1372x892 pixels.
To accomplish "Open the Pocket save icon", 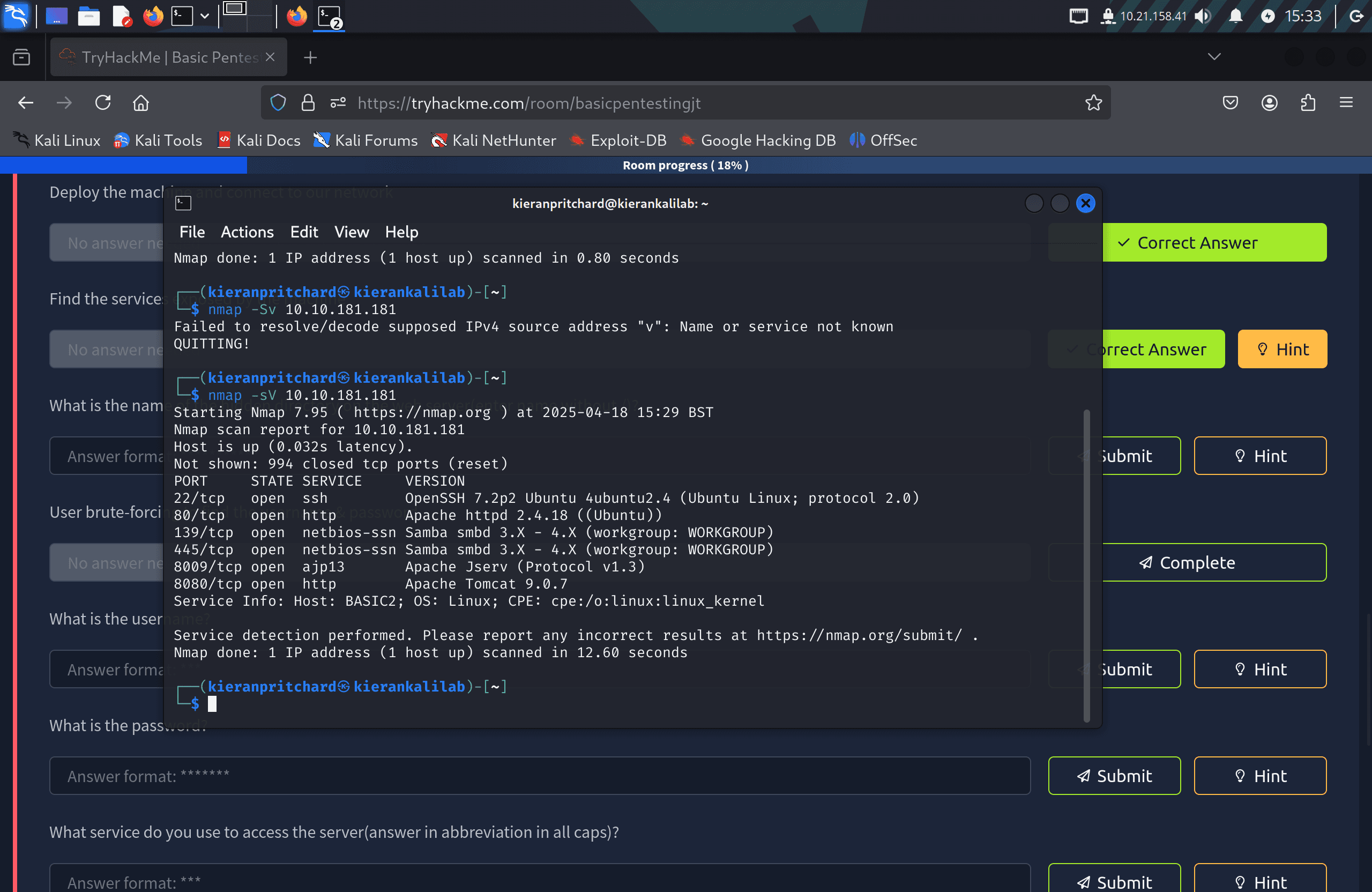I will pos(1230,103).
